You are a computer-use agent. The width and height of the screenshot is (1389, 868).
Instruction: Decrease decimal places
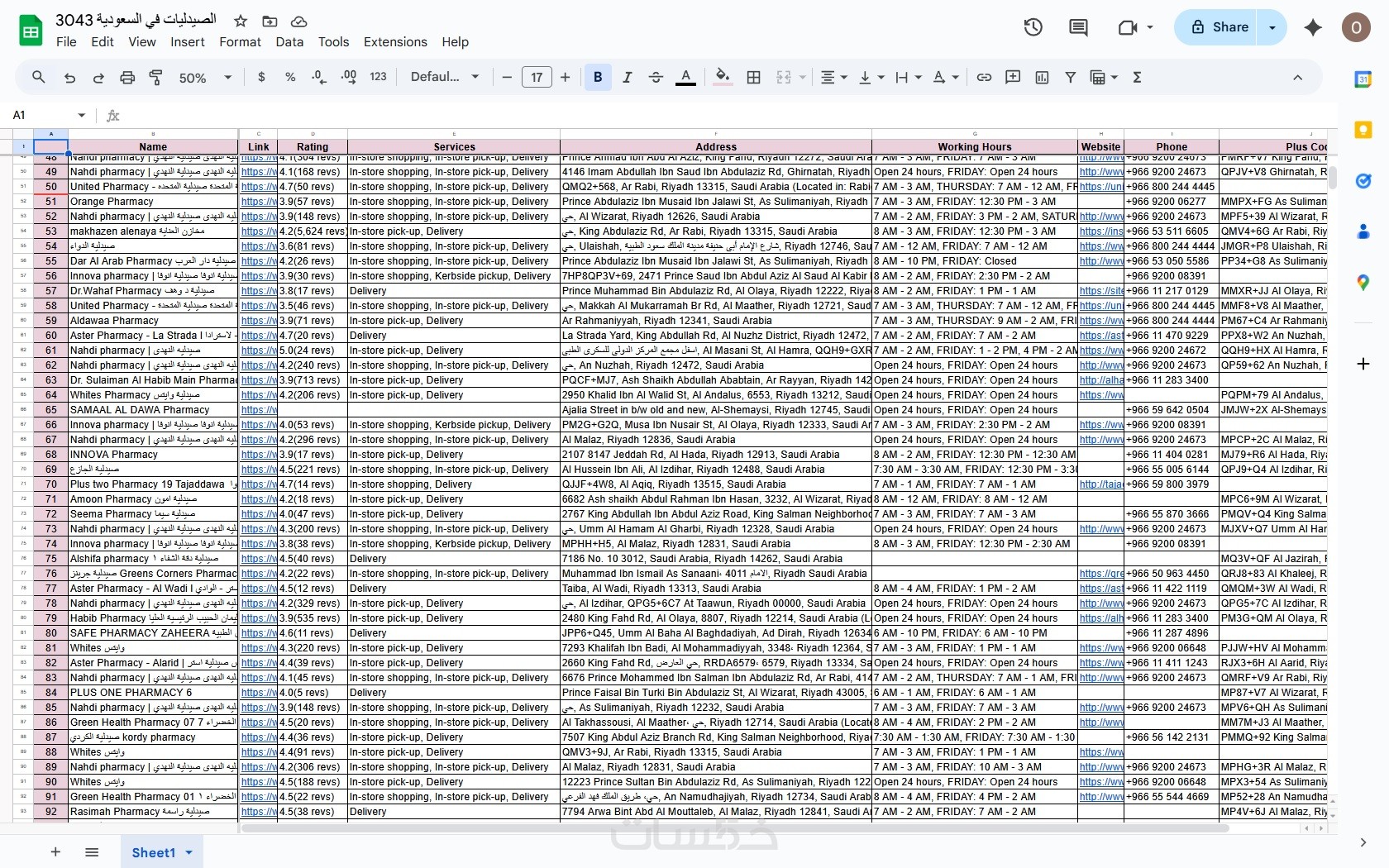coord(319,77)
